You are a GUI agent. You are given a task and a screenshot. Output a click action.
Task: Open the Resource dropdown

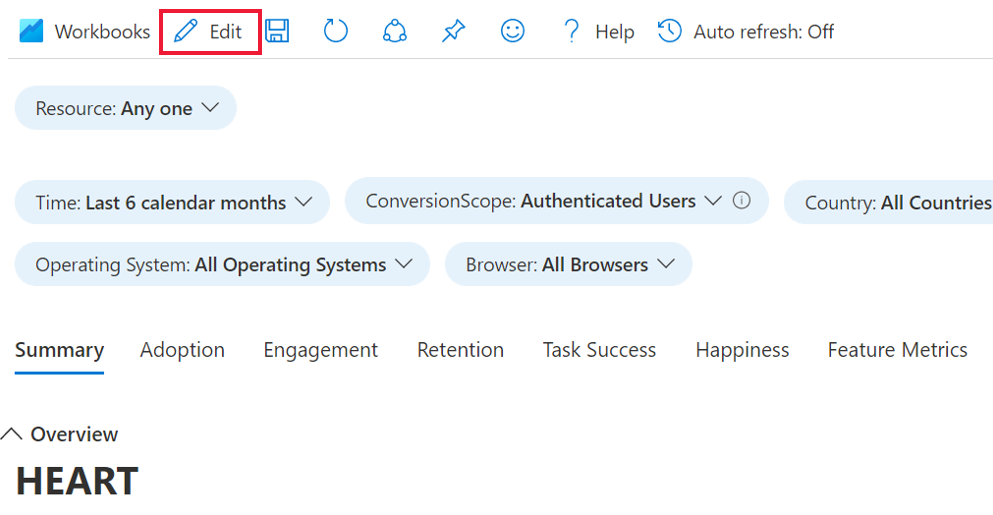point(126,108)
